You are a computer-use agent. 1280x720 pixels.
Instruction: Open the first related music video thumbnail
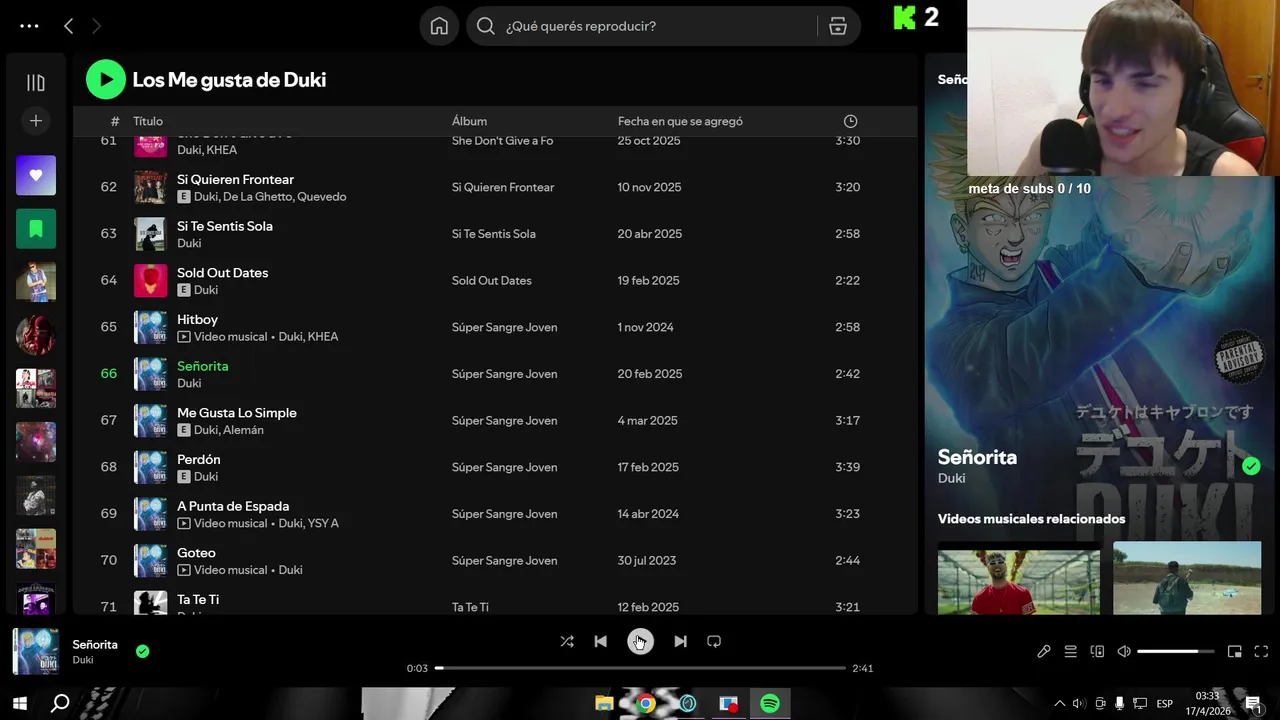[x=1019, y=578]
